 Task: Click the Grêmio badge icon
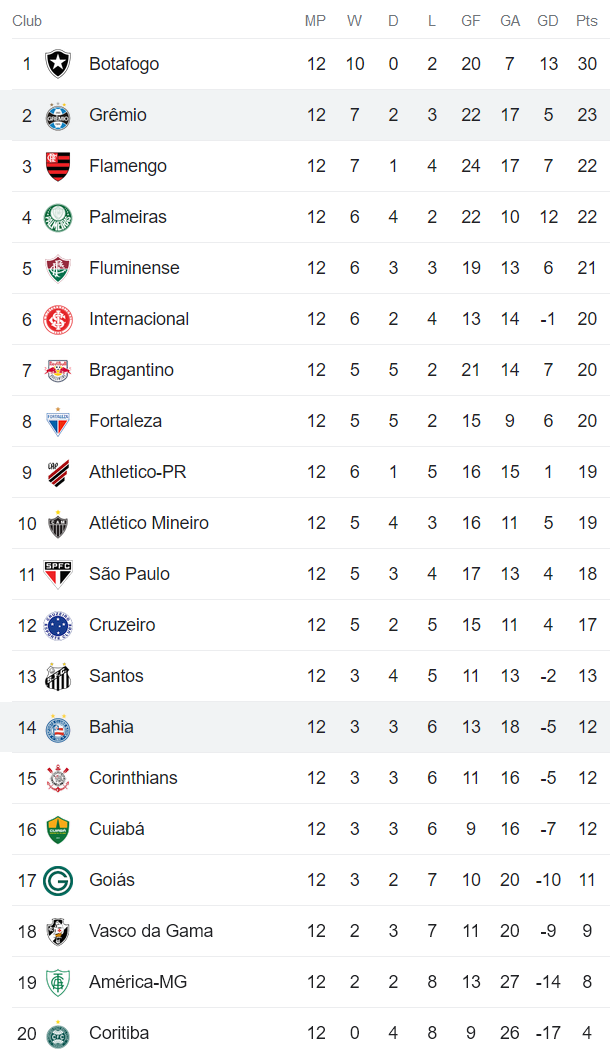click(59, 114)
